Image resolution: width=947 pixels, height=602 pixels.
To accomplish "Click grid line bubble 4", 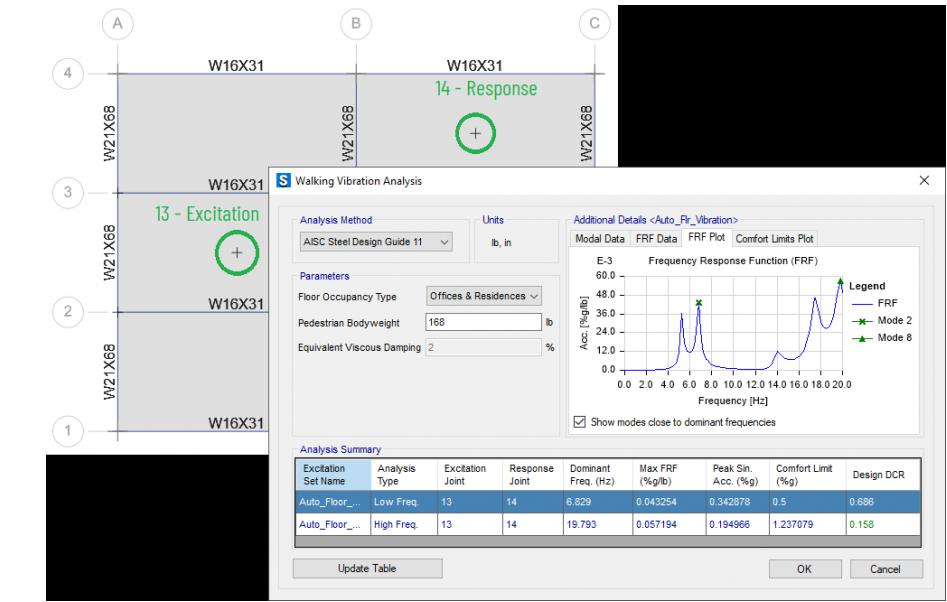I will tap(68, 74).
